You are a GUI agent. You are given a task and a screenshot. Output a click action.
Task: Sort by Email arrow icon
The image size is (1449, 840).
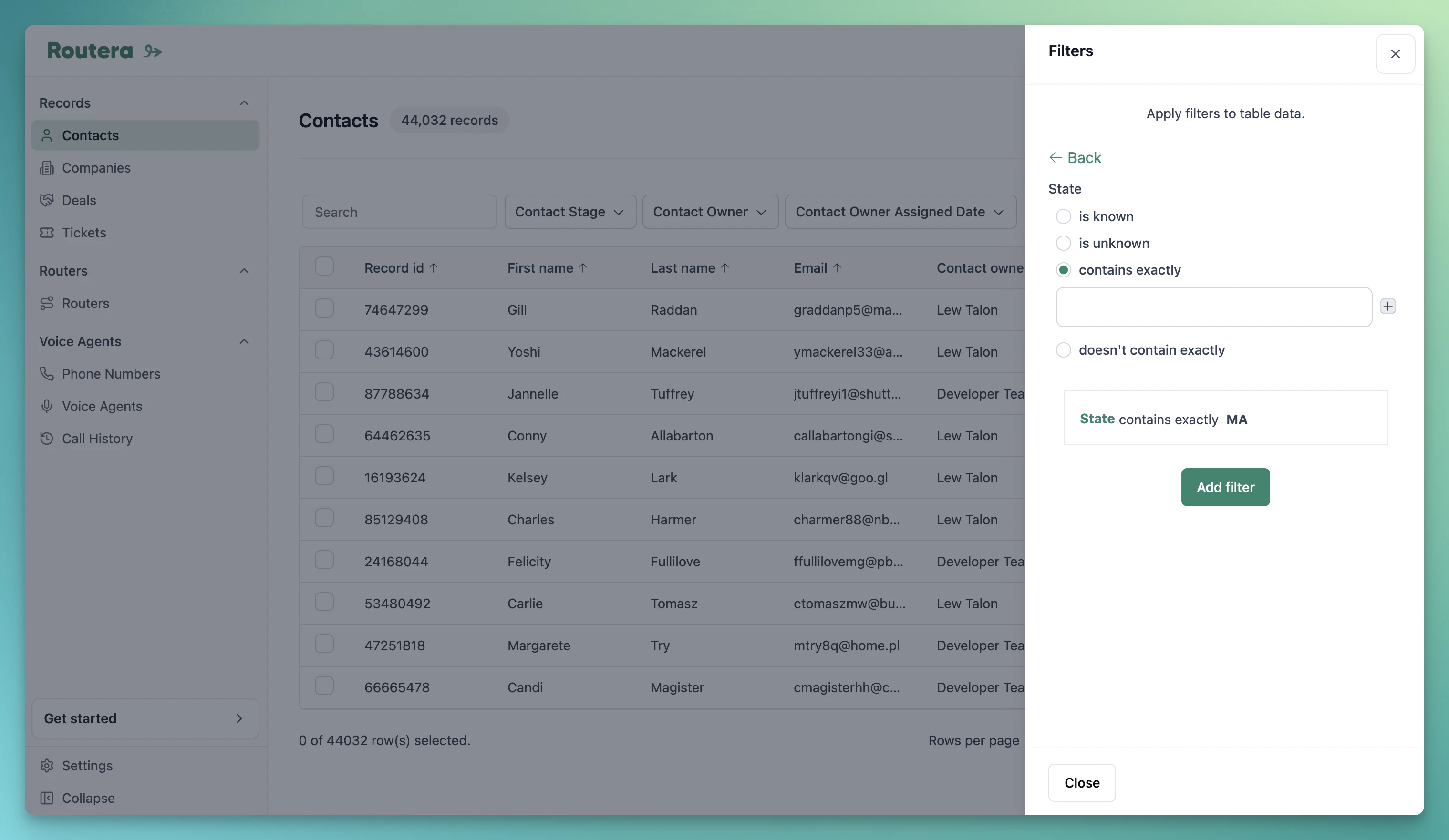(x=837, y=268)
